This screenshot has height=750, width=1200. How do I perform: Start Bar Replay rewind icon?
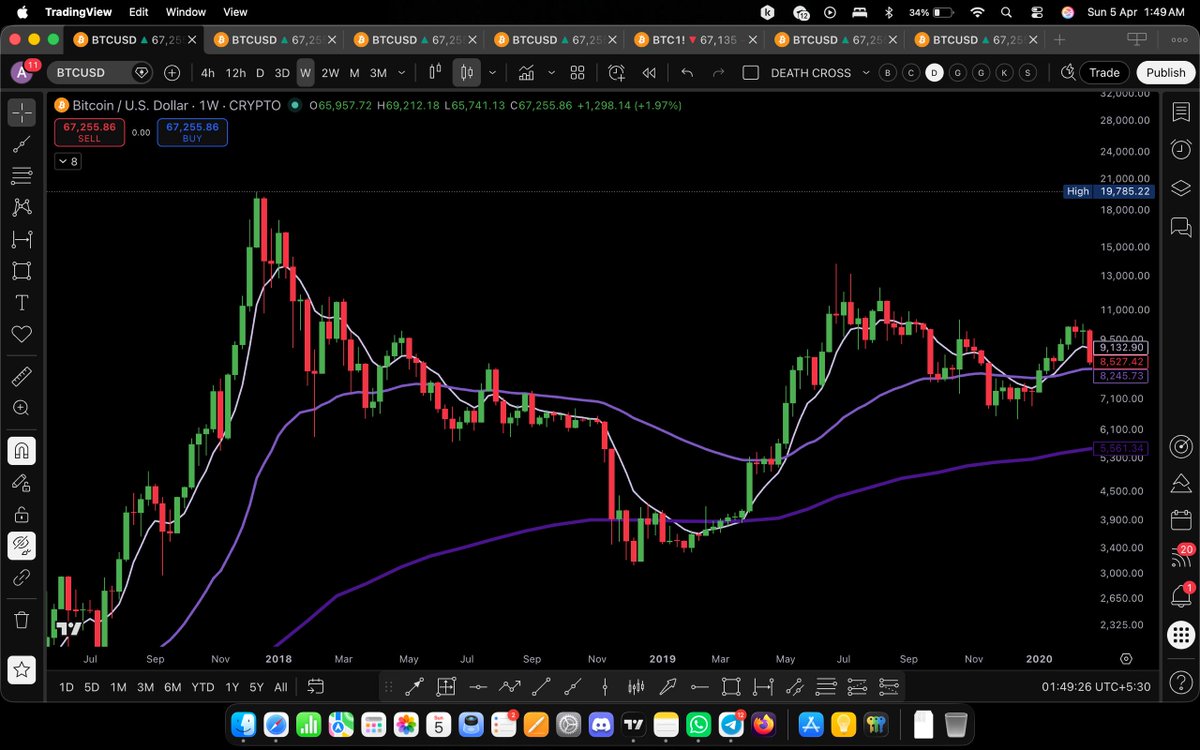[x=649, y=73]
